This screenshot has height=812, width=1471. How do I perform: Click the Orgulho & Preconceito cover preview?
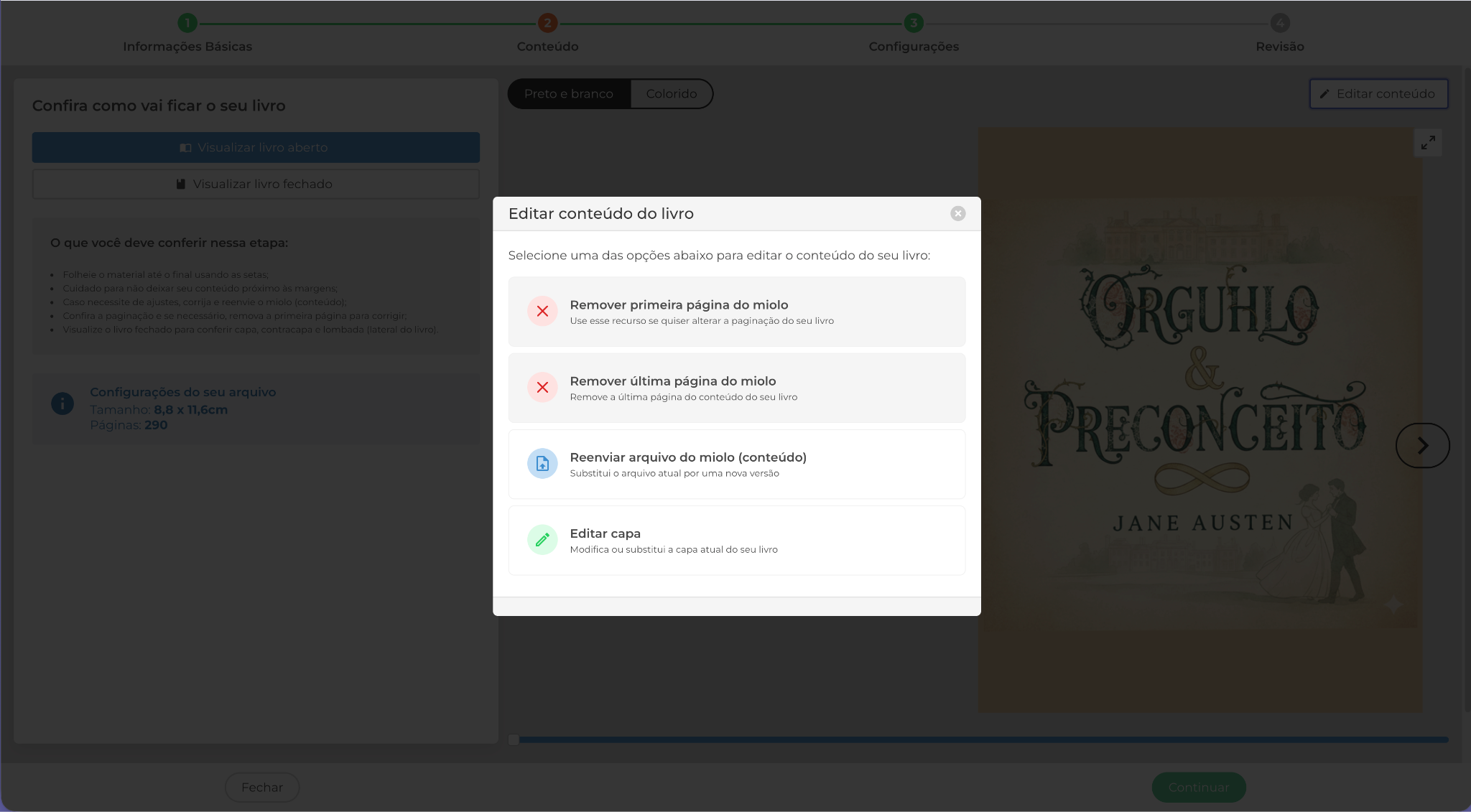pyautogui.click(x=1199, y=420)
